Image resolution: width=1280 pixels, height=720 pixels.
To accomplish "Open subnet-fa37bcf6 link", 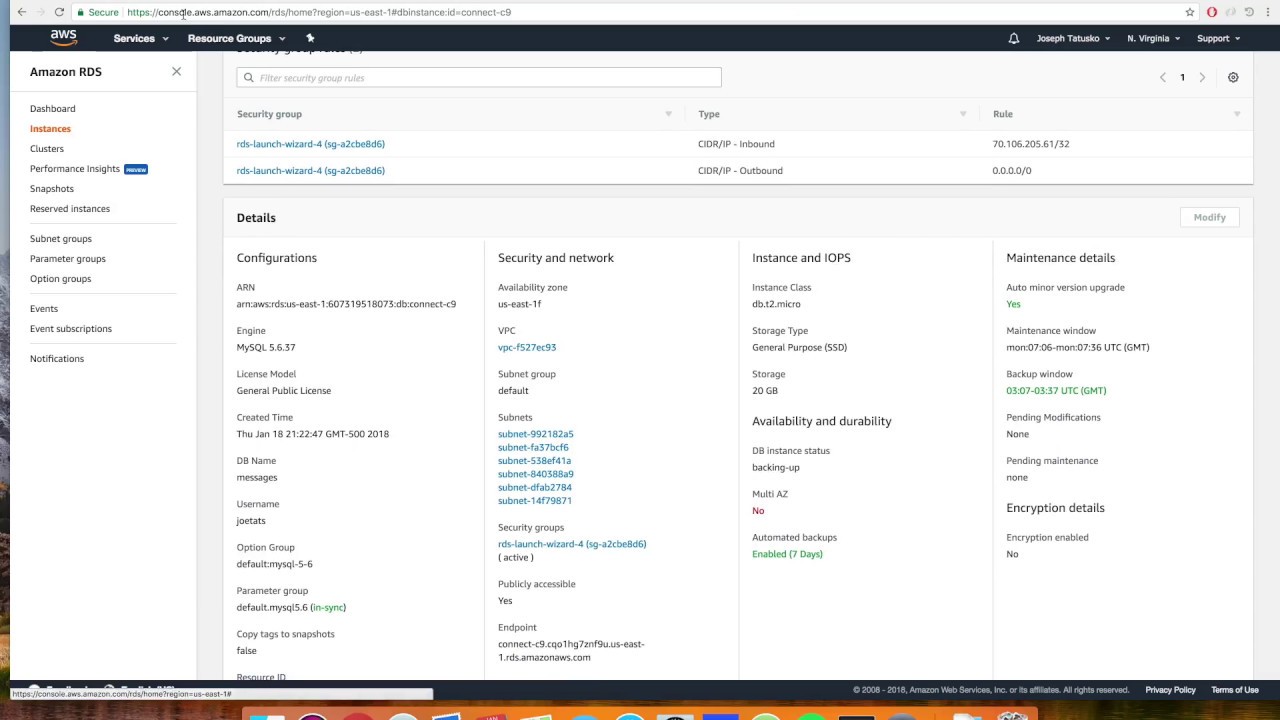I will tap(533, 447).
